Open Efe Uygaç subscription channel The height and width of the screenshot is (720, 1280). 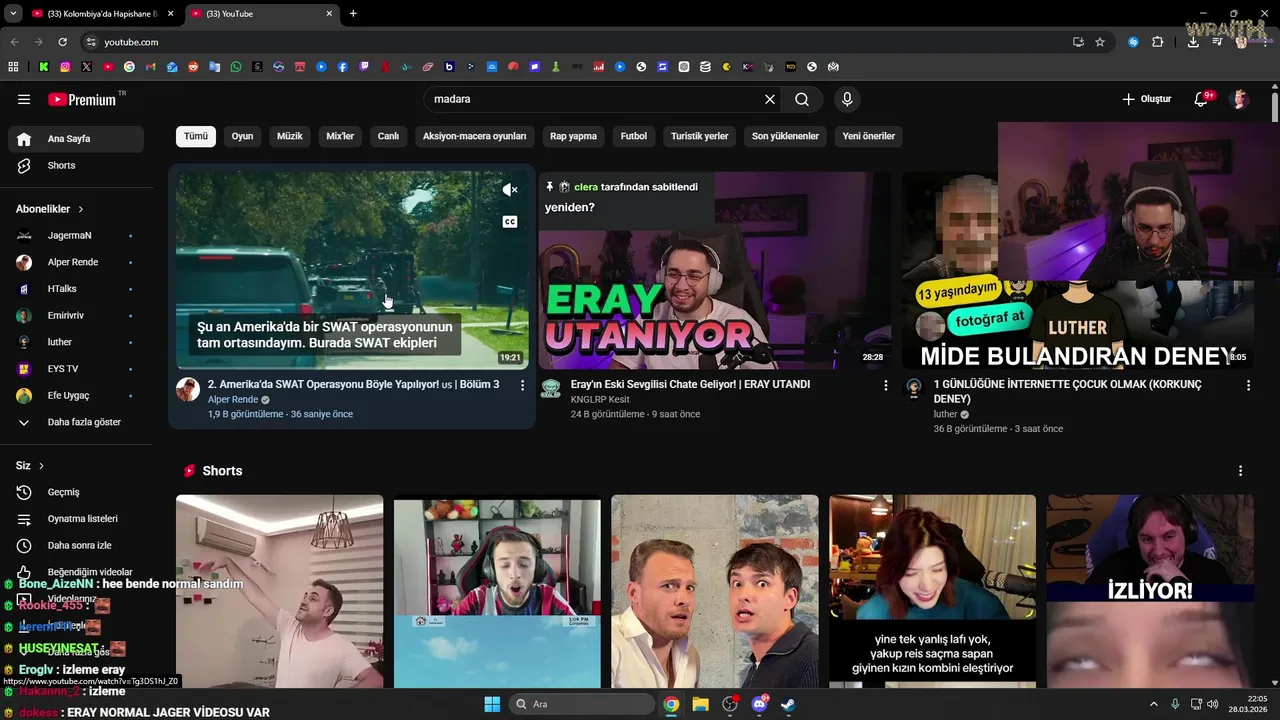click(76, 395)
